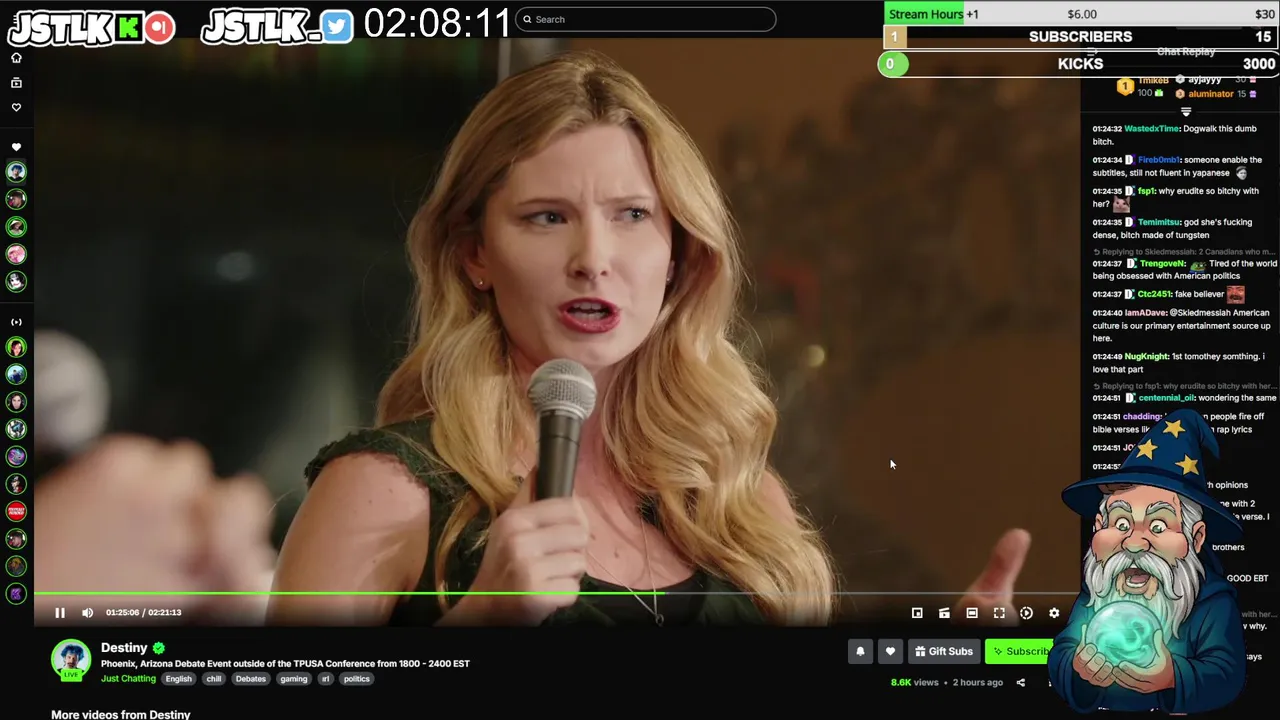1280x720 pixels.
Task: Open video player settings gear
Action: pyautogui.click(x=1054, y=613)
